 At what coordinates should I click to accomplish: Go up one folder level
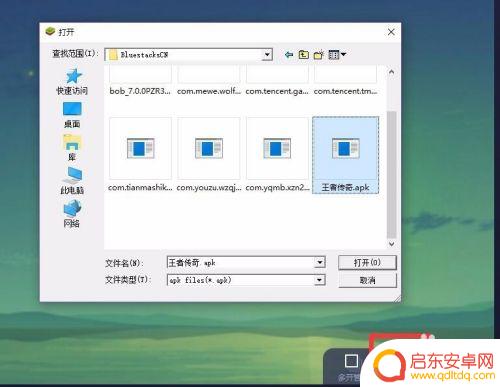303,54
